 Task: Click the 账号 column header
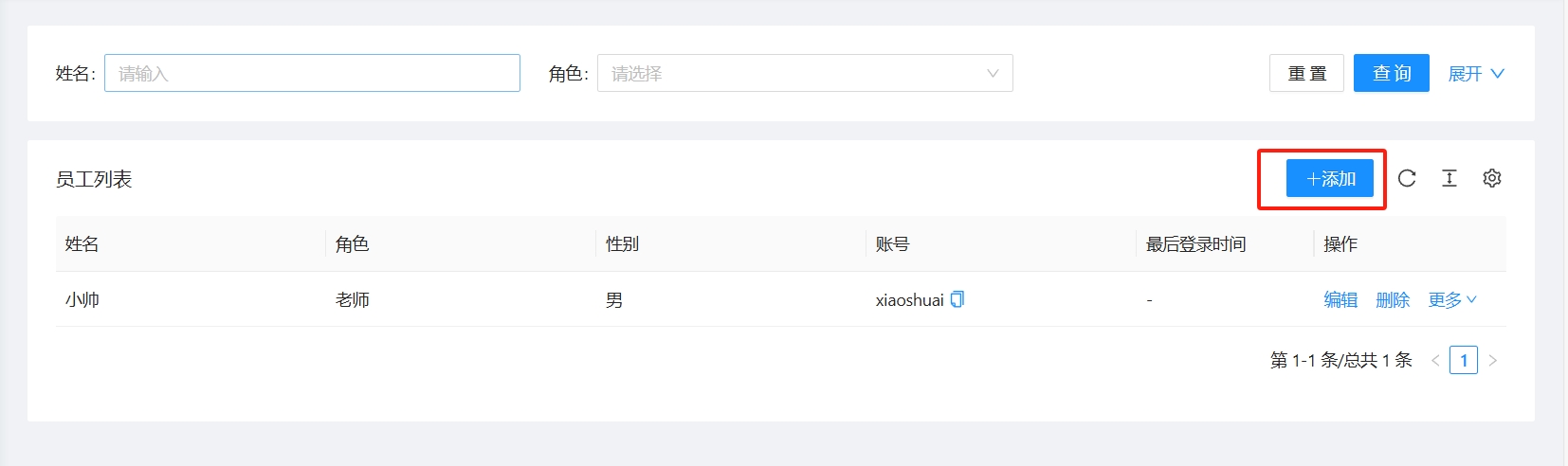pos(892,244)
